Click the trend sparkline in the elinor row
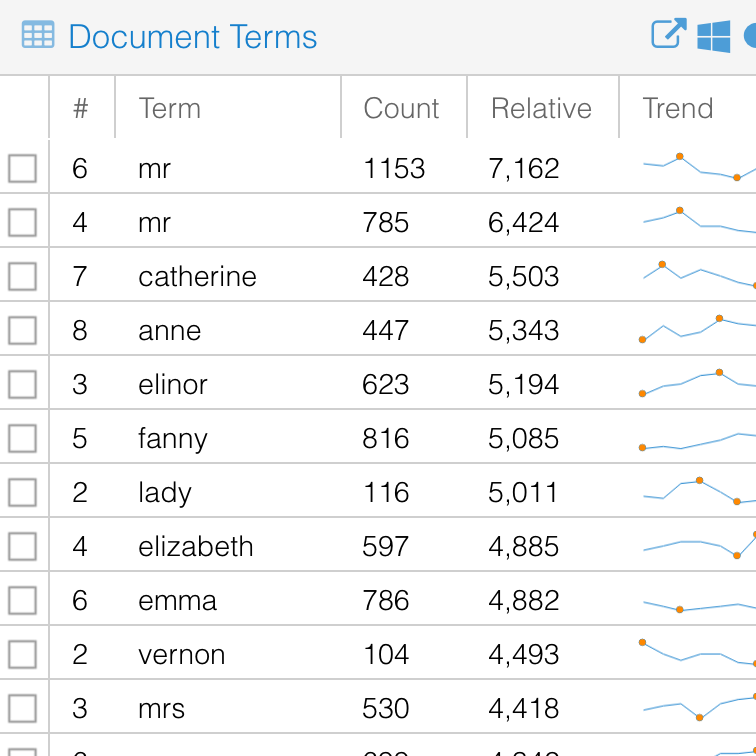The height and width of the screenshot is (756, 756). click(x=698, y=383)
